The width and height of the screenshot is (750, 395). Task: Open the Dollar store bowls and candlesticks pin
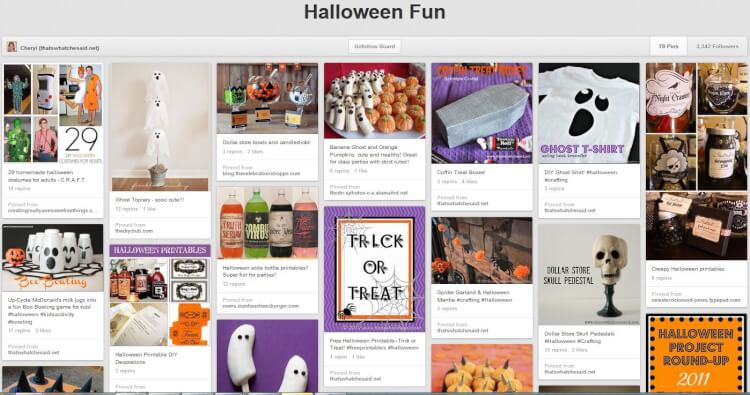(x=267, y=99)
